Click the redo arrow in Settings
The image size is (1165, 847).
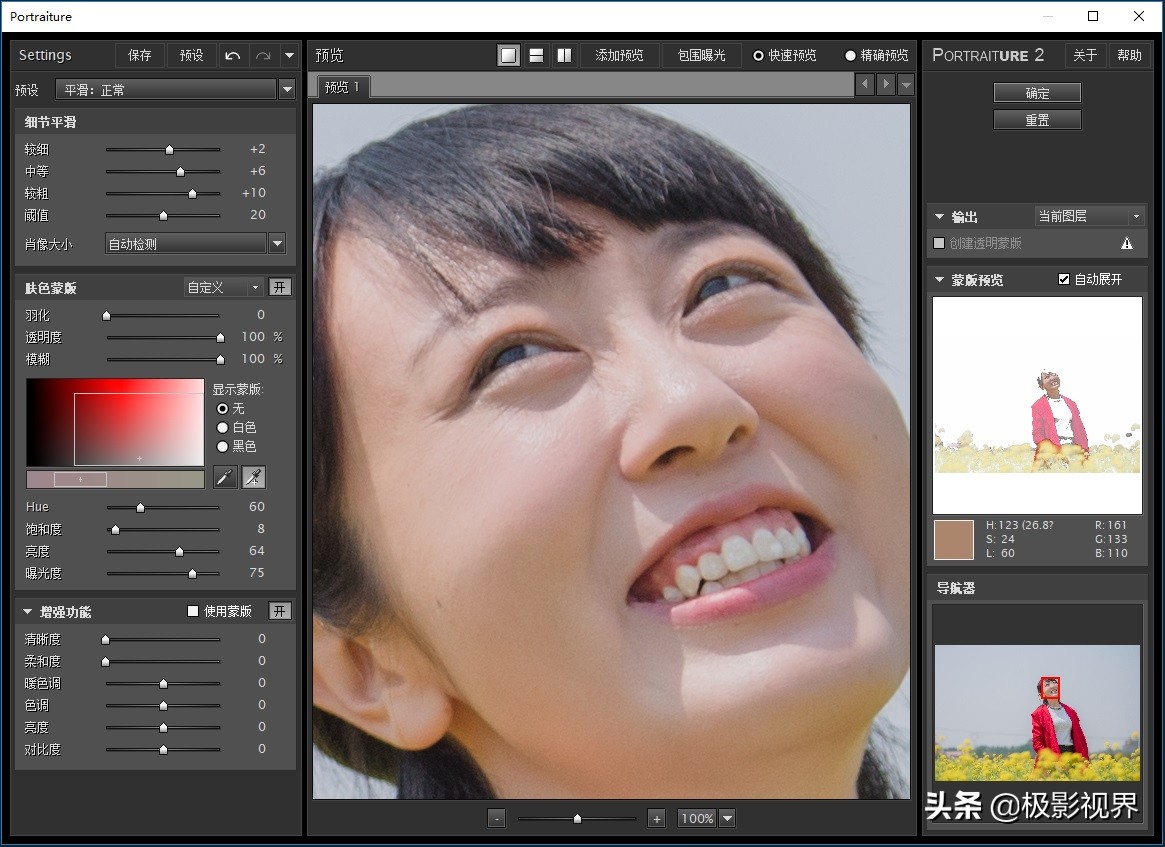click(263, 56)
